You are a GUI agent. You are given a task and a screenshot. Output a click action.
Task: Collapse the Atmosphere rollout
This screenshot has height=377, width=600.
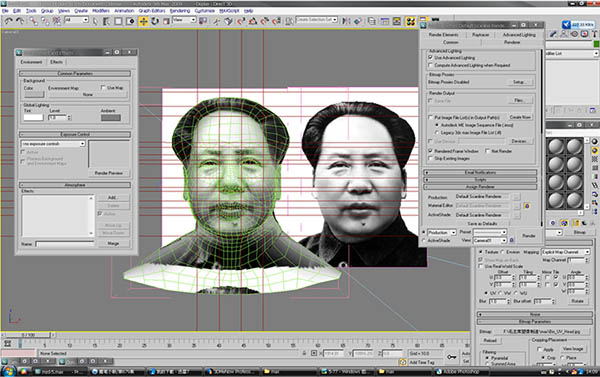[75, 185]
